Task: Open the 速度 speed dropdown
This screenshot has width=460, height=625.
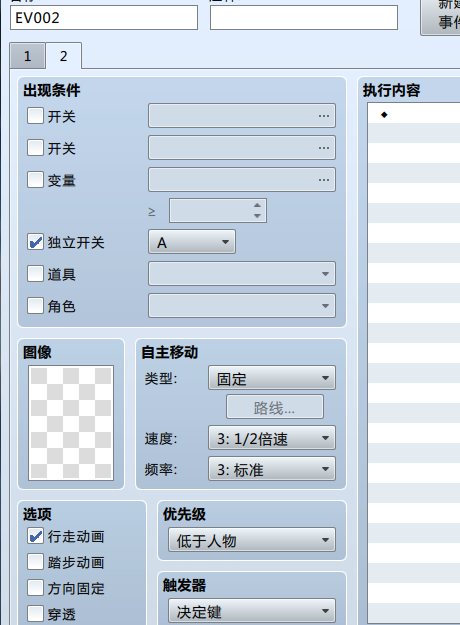Action: pyautogui.click(x=271, y=438)
